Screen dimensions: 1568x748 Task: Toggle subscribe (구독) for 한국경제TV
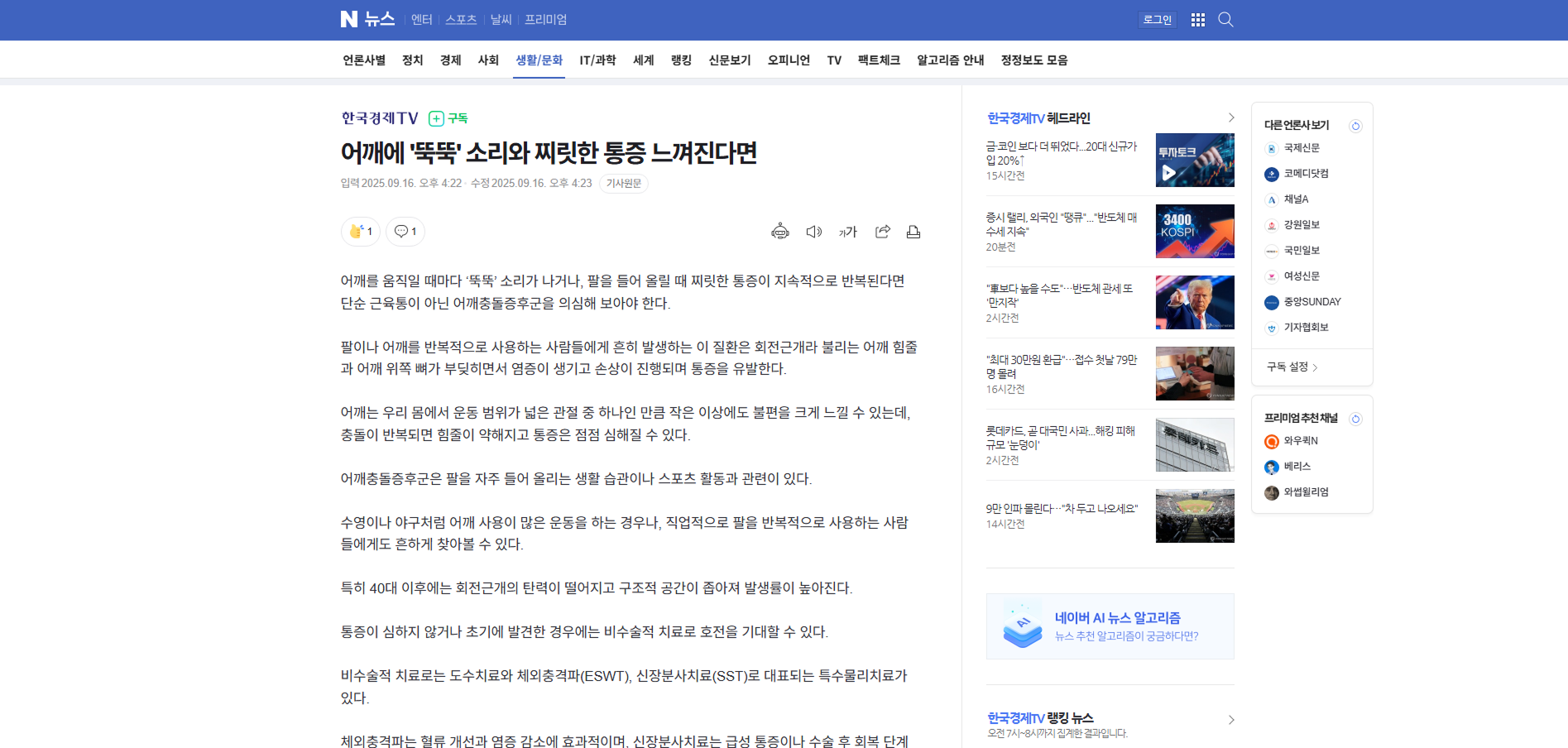coord(448,118)
